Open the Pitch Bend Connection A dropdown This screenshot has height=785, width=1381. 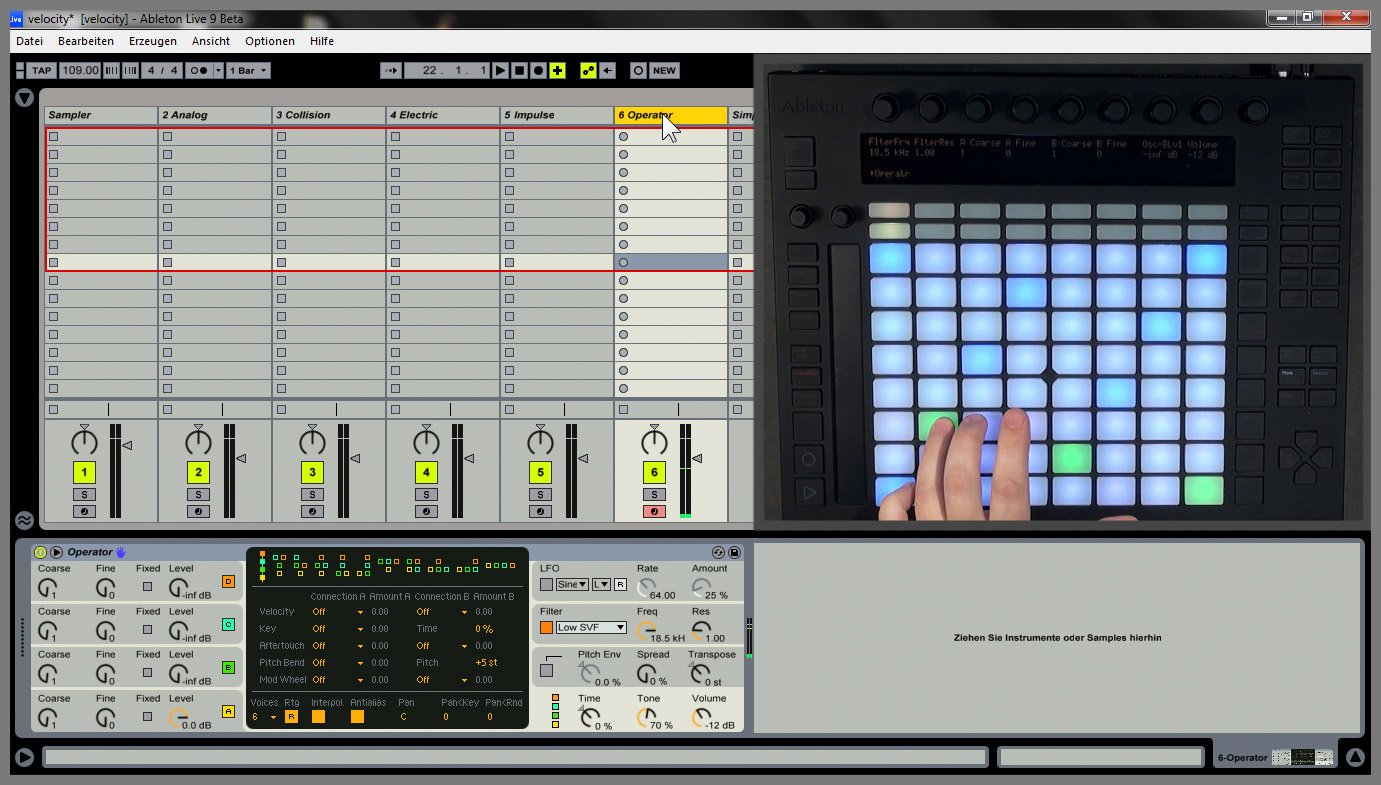(x=338, y=663)
